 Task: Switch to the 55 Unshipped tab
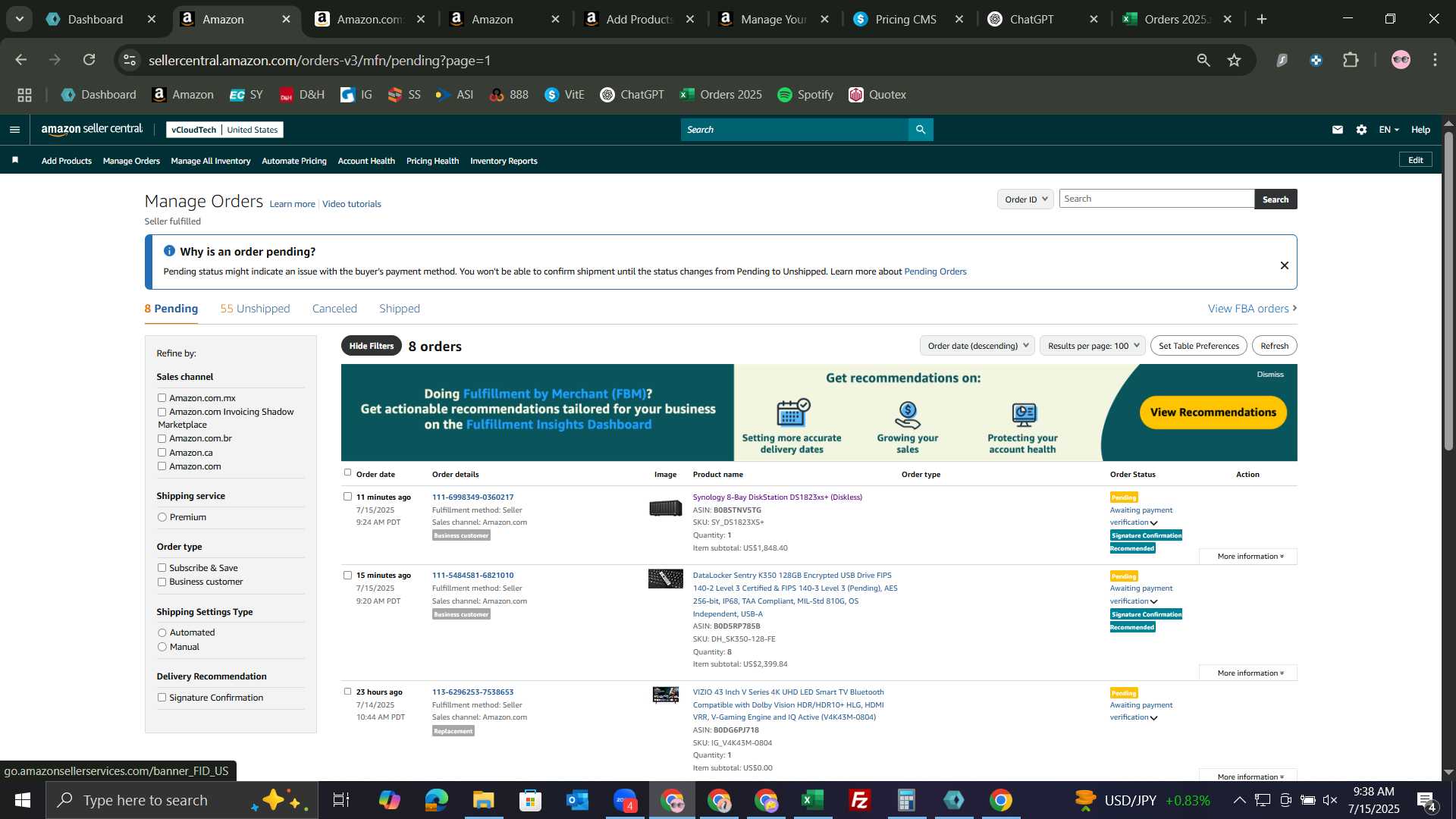click(x=255, y=309)
